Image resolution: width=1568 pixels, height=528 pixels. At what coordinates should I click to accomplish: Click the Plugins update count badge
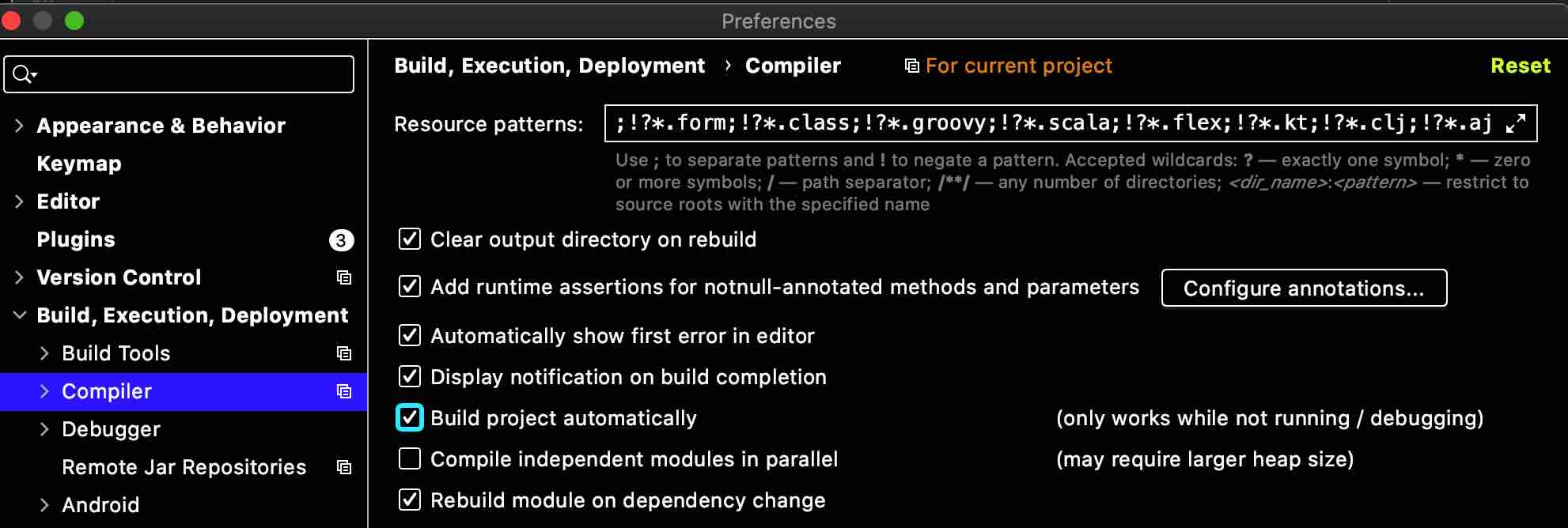tap(341, 240)
